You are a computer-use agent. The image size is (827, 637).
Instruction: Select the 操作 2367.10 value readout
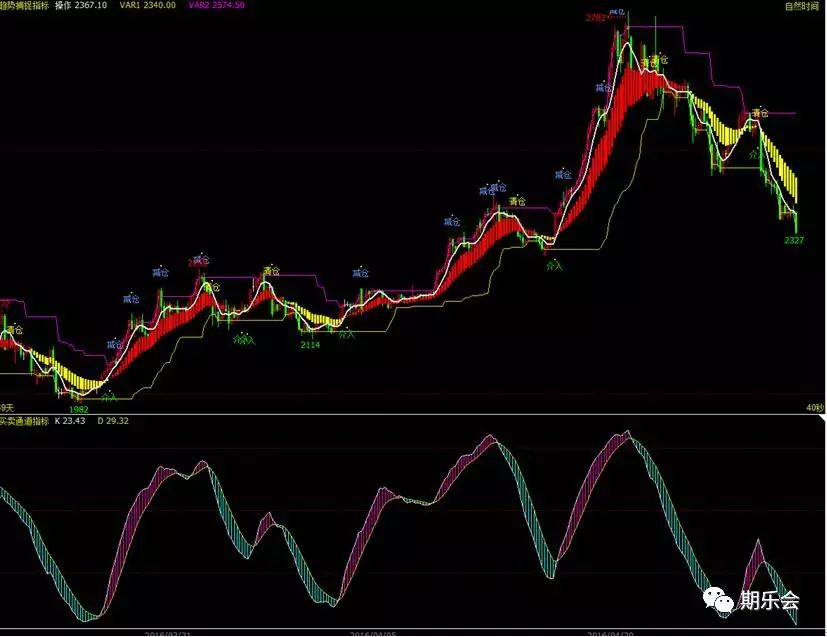click(x=81, y=5)
